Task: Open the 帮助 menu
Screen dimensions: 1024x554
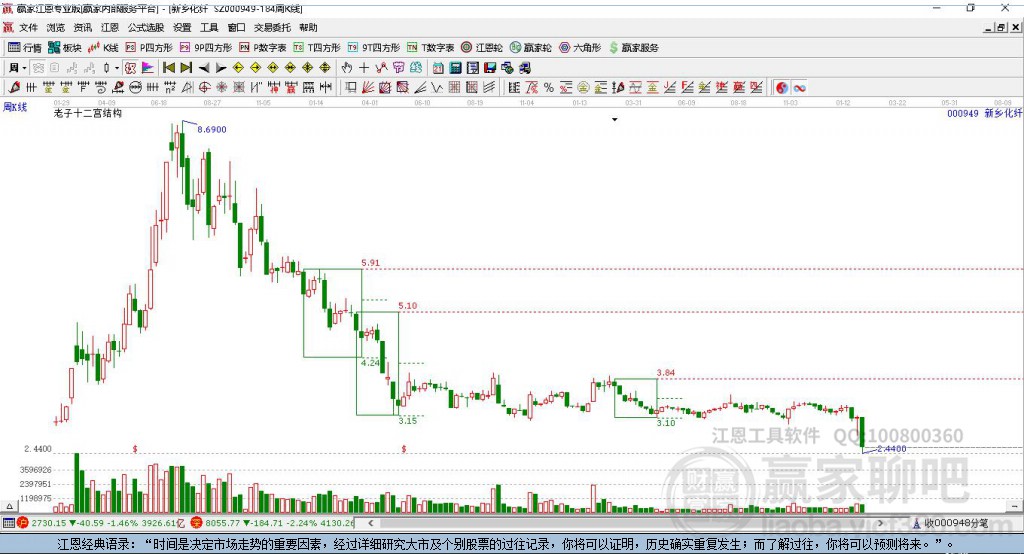Action: click(x=308, y=27)
